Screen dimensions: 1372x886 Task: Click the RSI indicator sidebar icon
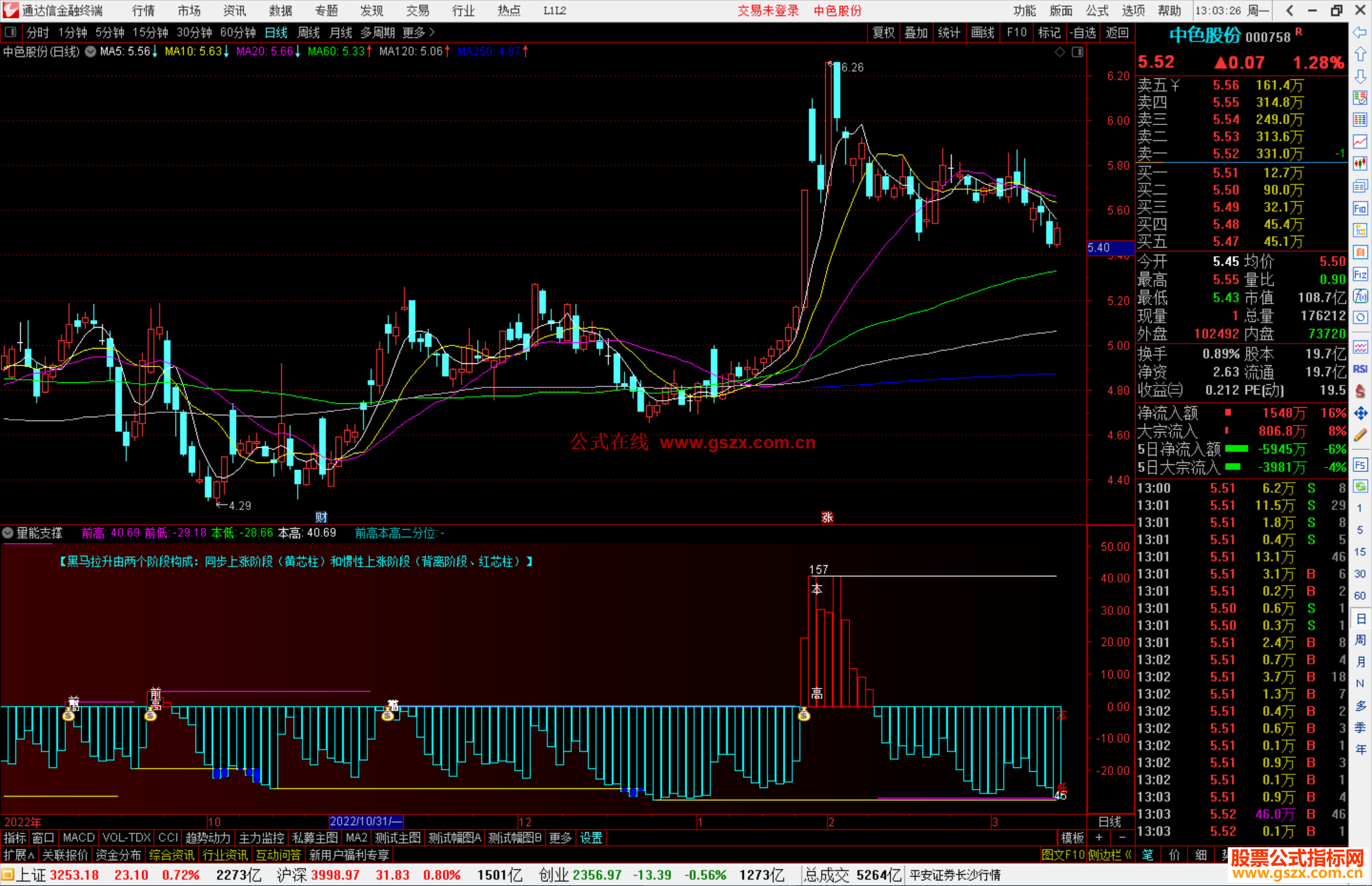[1360, 369]
